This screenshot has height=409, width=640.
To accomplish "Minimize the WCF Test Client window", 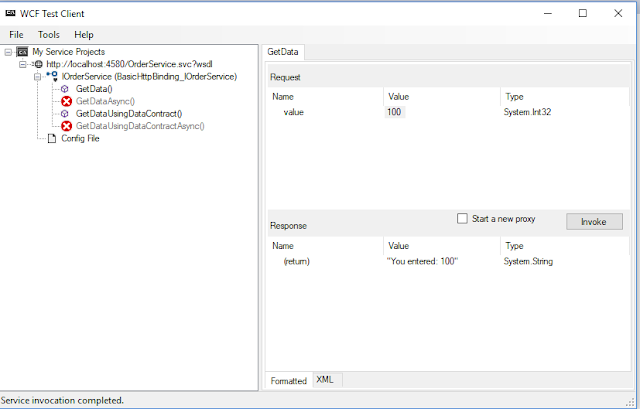I will (x=548, y=13).
